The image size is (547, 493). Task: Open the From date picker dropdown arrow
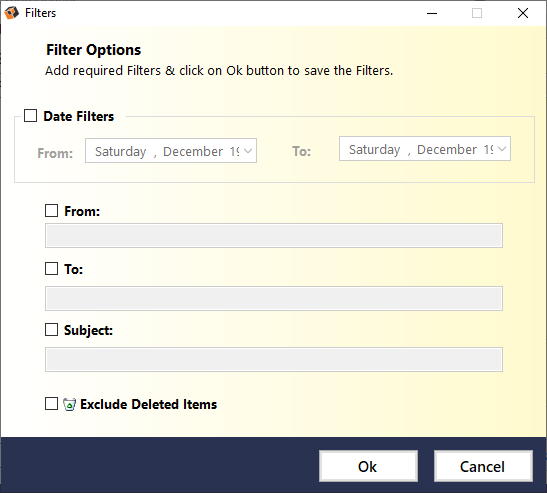pos(248,151)
